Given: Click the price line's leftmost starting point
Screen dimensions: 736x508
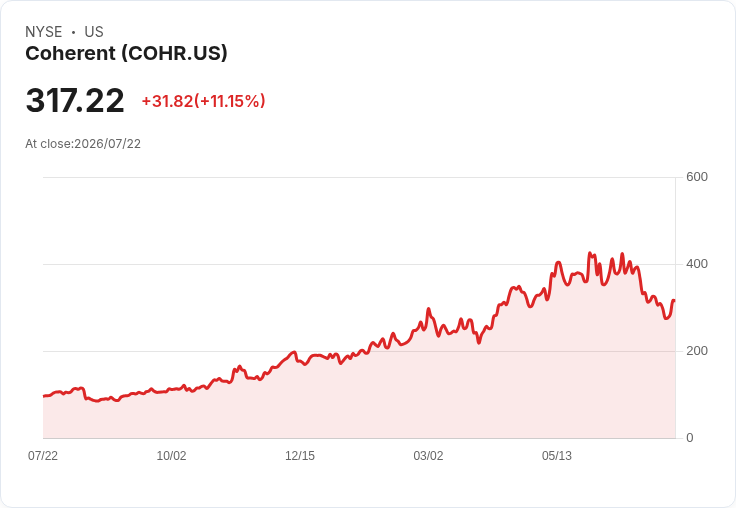Looking at the screenshot, I should [x=44, y=396].
